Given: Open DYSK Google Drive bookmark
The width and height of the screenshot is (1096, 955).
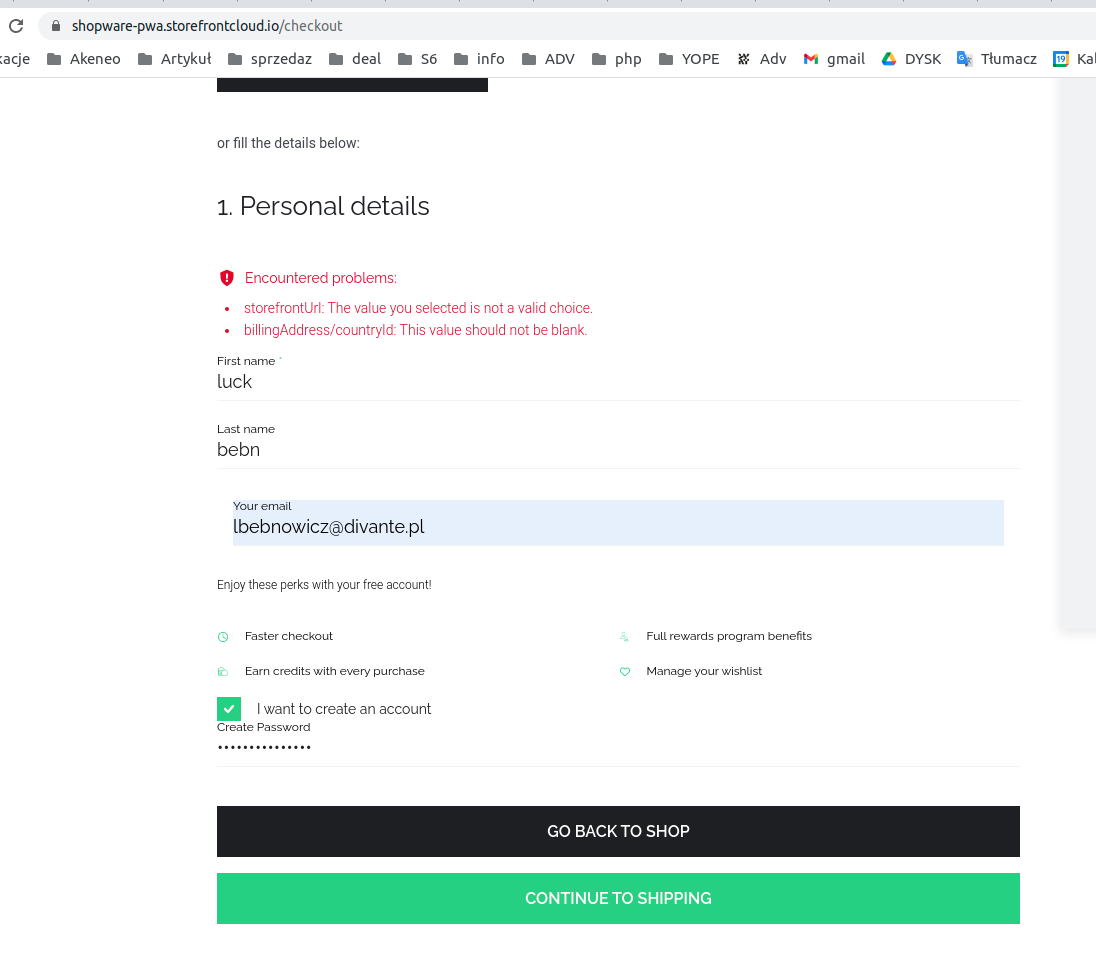Looking at the screenshot, I should 910,59.
